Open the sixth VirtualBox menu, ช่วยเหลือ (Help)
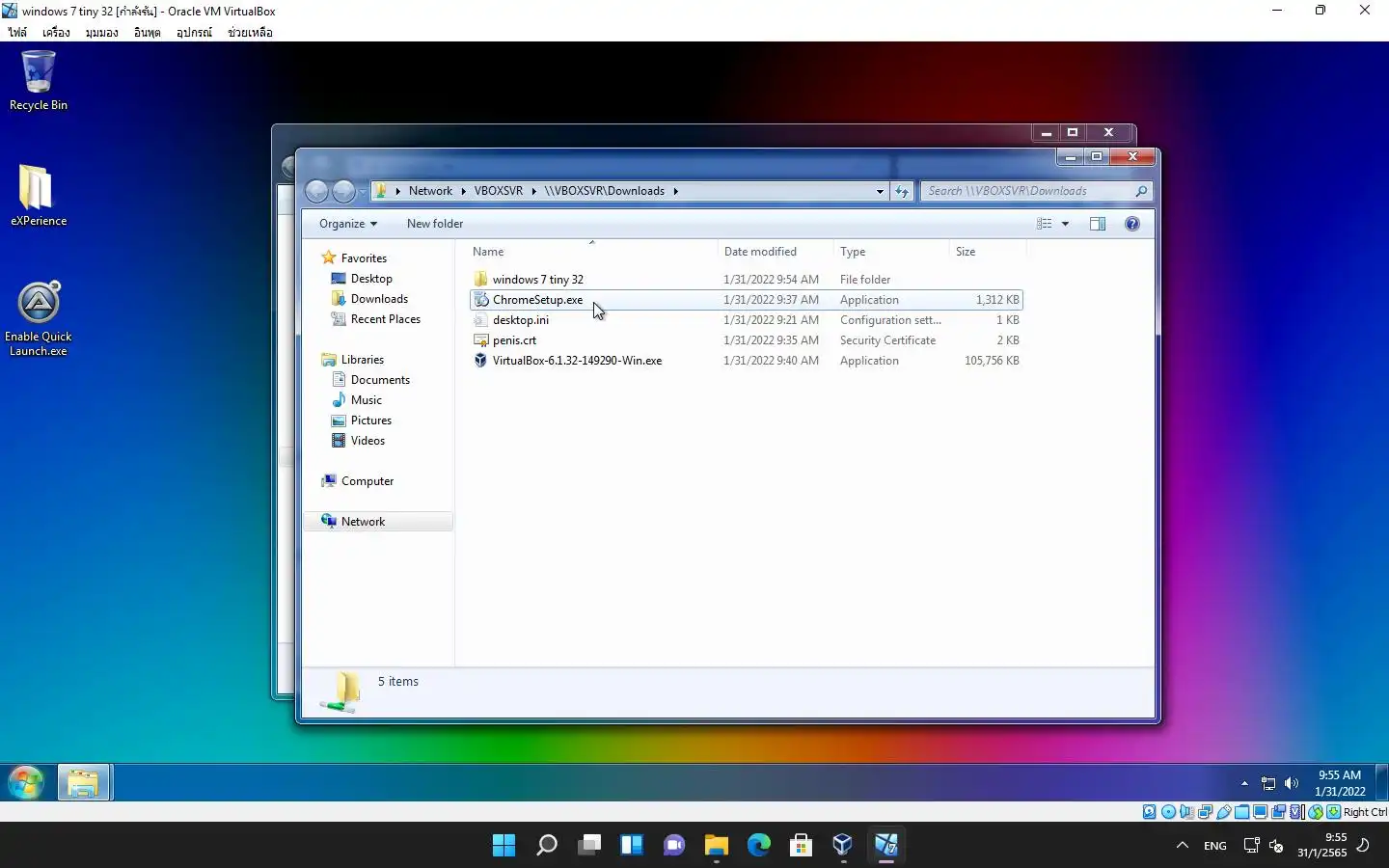This screenshot has height=868, width=1389. pyautogui.click(x=250, y=32)
